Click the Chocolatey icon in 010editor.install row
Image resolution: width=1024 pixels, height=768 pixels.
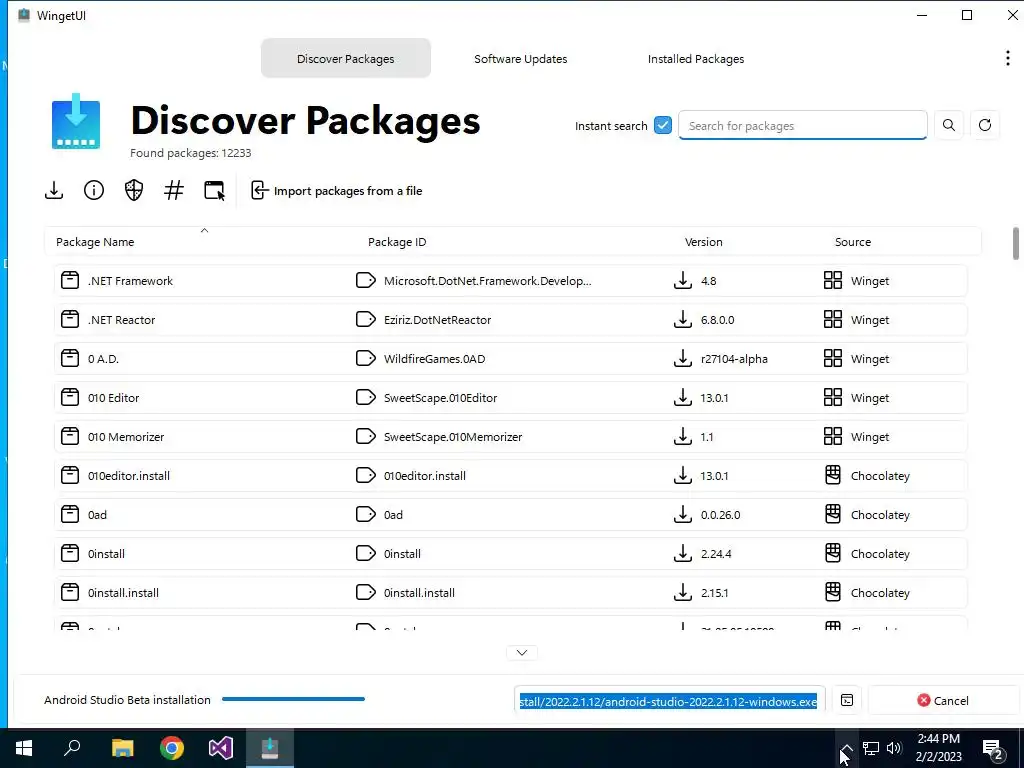coord(833,475)
